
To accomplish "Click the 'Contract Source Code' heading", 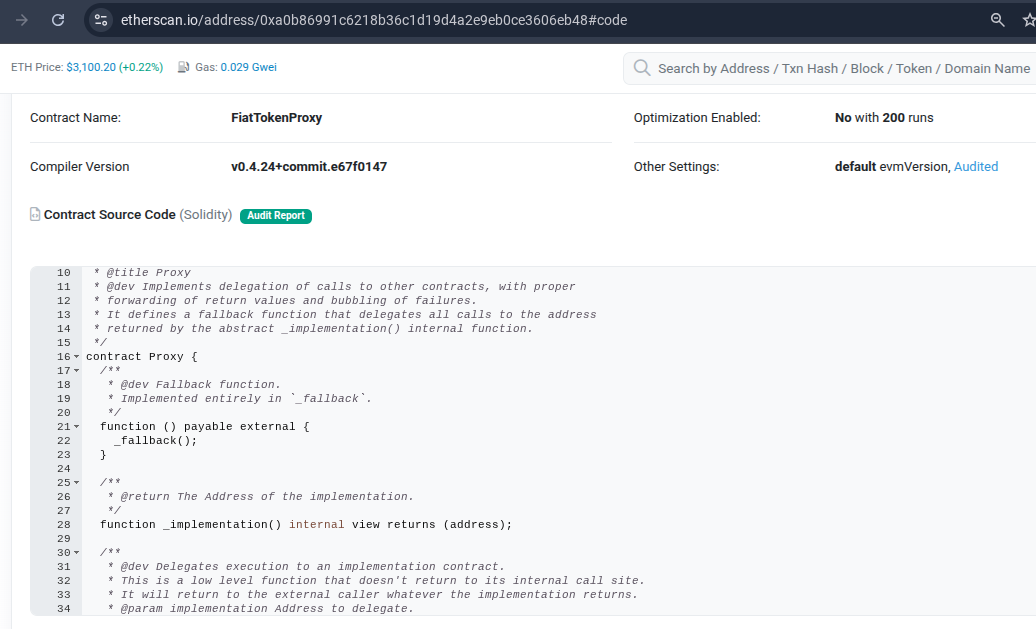I will point(110,215).
